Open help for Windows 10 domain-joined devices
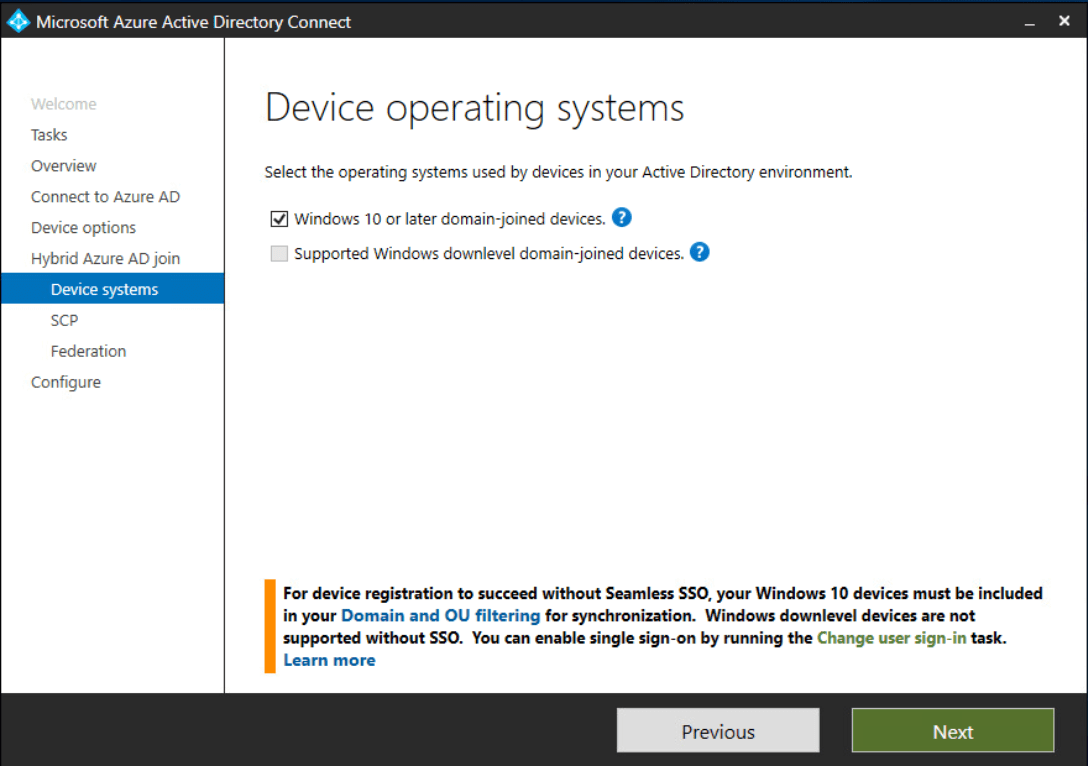Viewport: 1088px width, 766px height. point(621,217)
